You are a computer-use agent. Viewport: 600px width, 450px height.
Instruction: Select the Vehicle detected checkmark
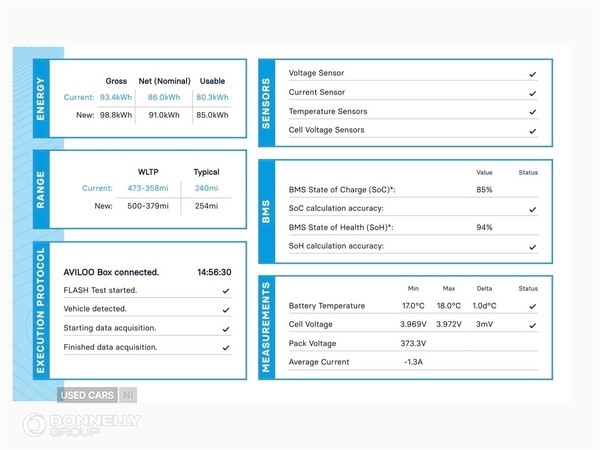point(226,310)
